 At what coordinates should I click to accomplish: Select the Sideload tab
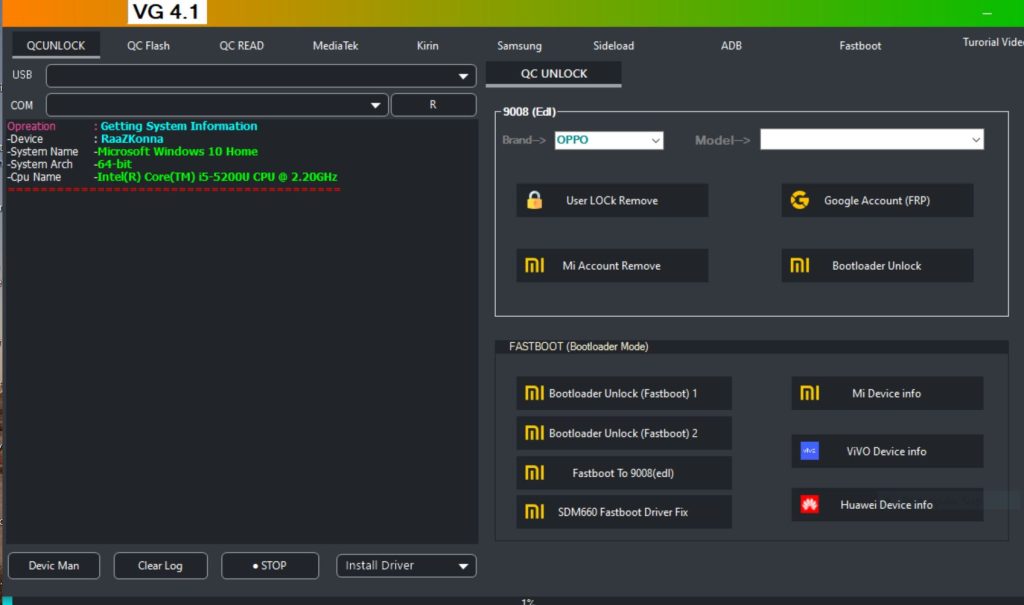tap(613, 46)
